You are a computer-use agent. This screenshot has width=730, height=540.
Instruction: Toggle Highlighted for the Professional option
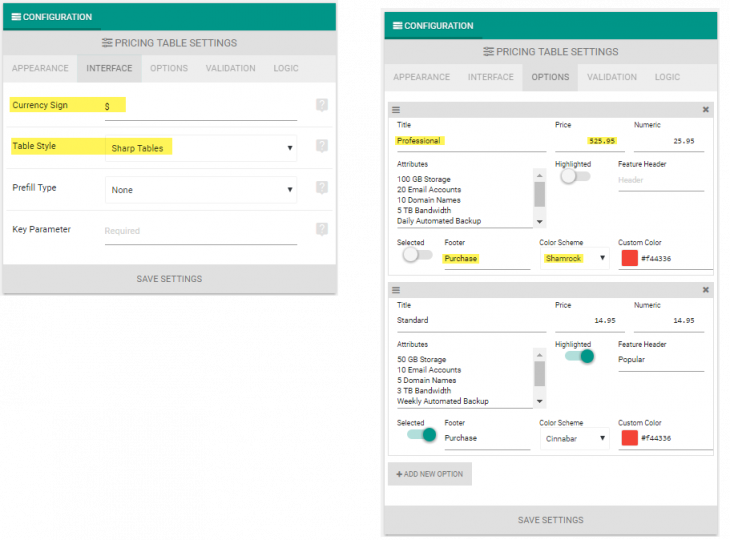(575, 176)
